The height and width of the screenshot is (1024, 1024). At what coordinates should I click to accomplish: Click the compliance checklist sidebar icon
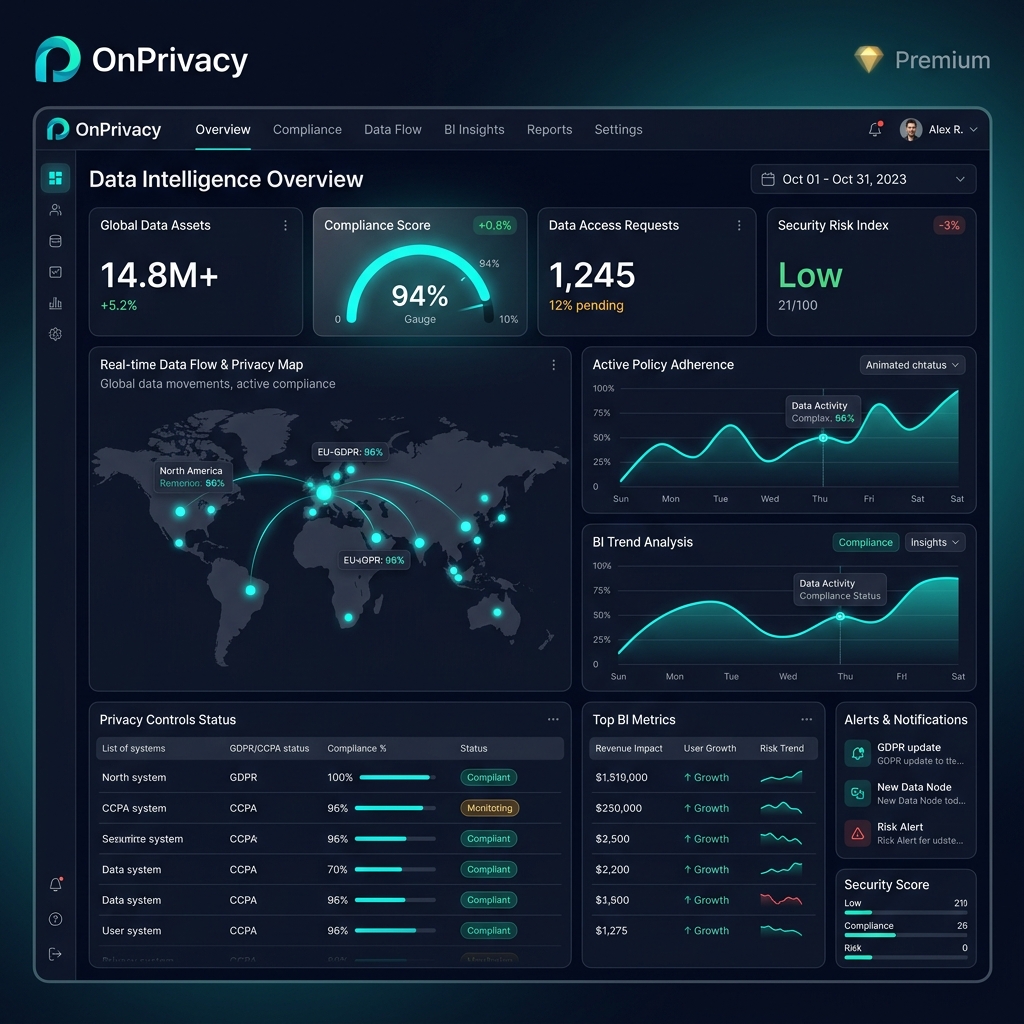tap(55, 271)
